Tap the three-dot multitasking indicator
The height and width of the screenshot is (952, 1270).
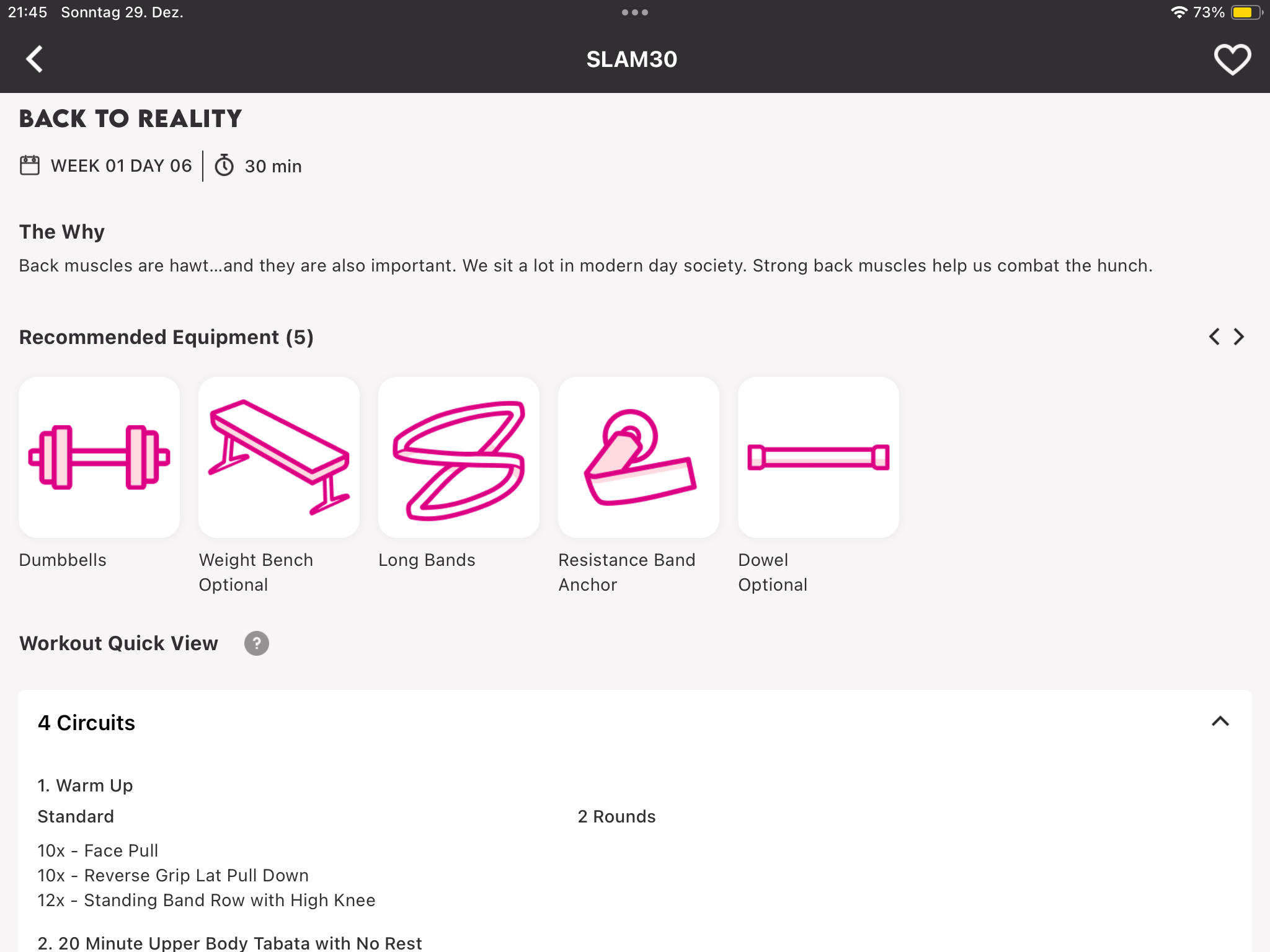(635, 12)
